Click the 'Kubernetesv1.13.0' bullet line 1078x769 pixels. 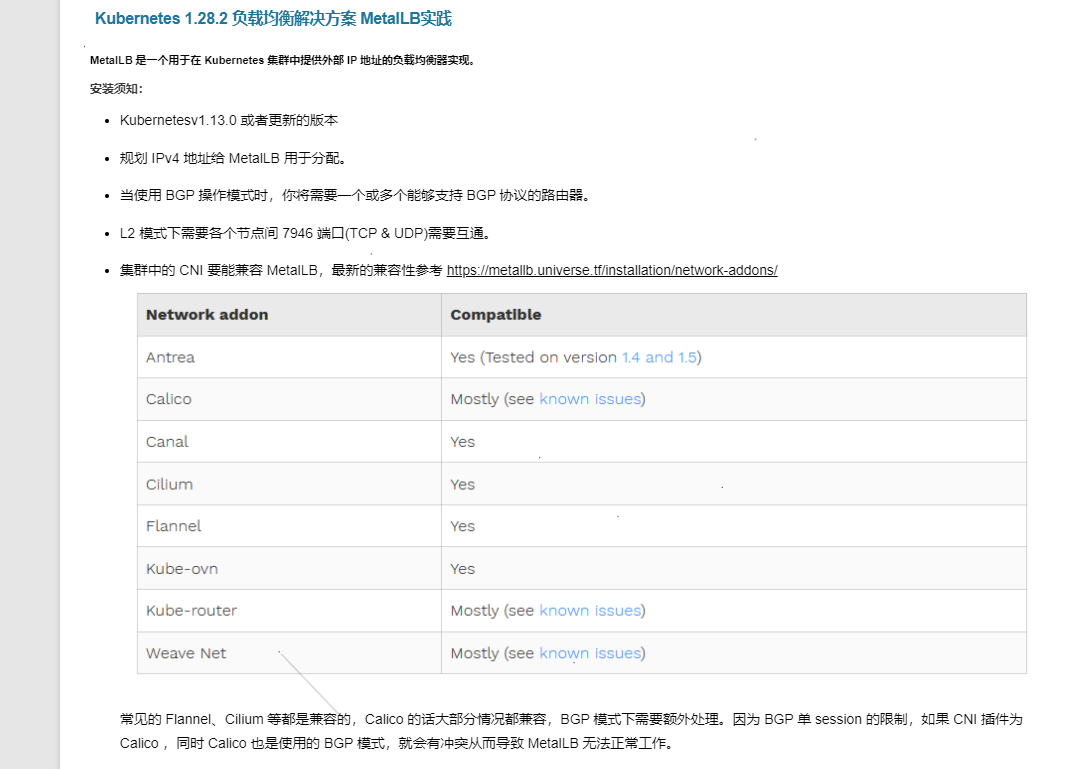click(x=229, y=120)
